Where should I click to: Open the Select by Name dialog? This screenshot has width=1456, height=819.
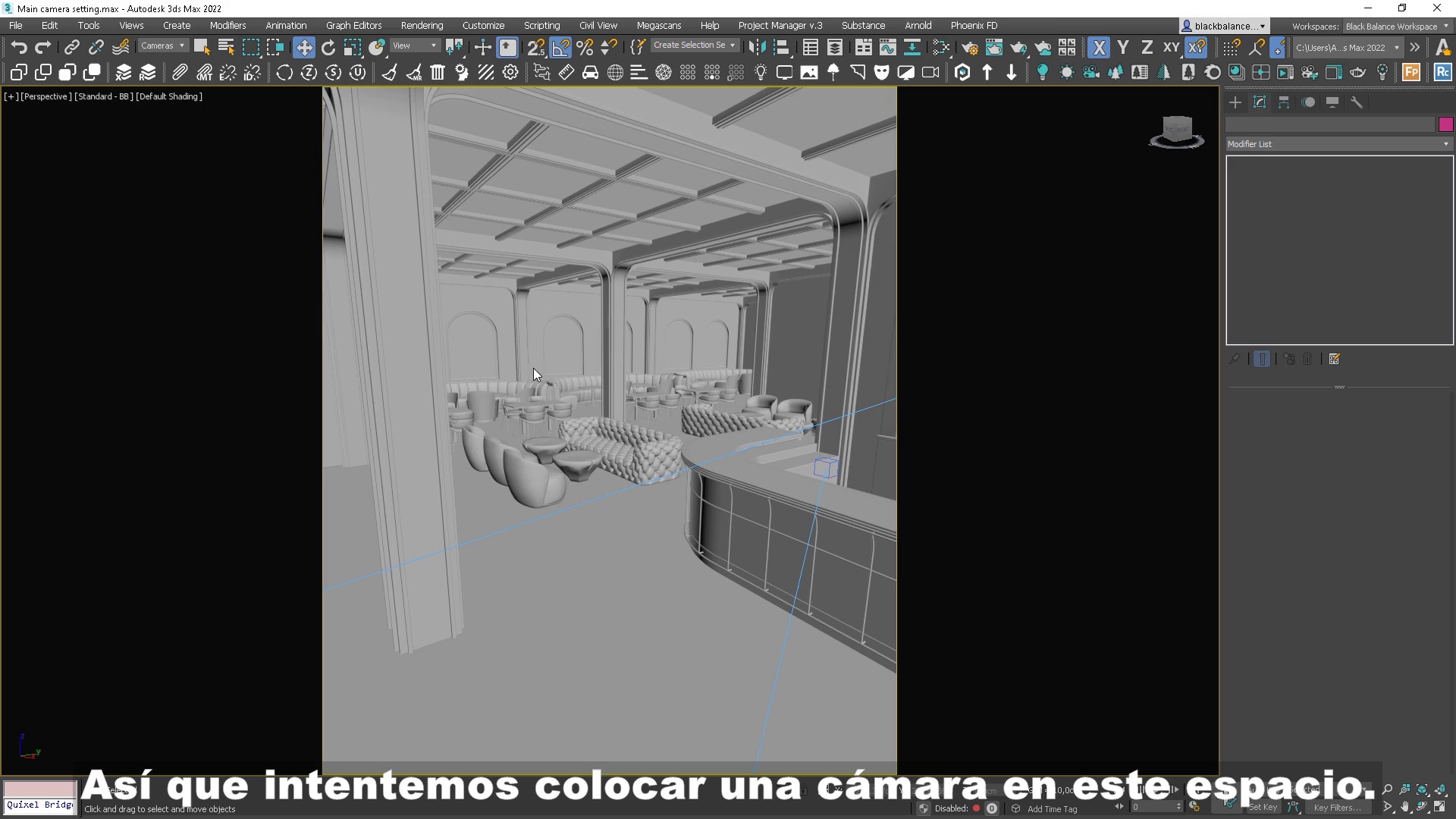click(x=225, y=46)
